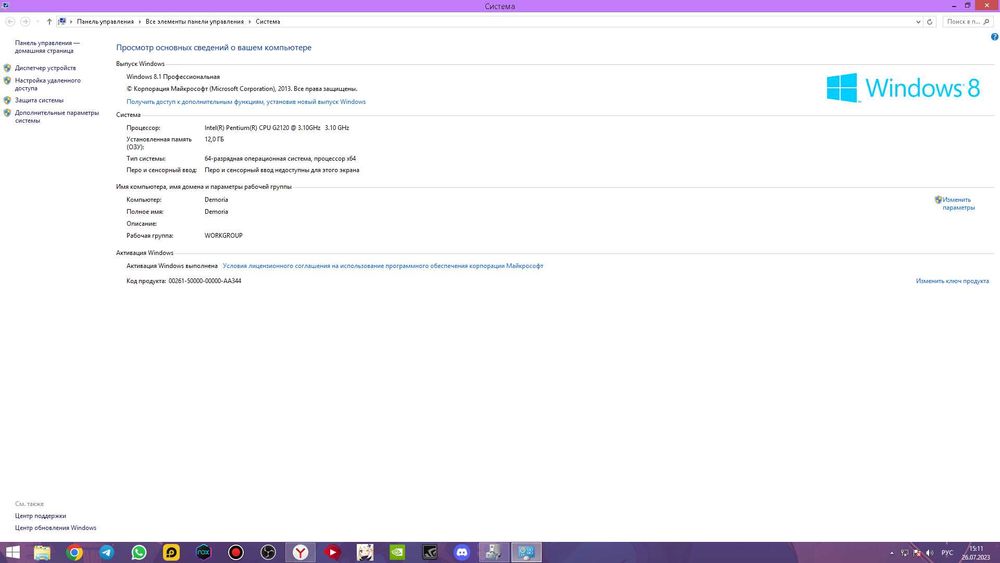Select 'Система' in the breadcrumb
The height and width of the screenshot is (563, 1000).
pos(268,22)
